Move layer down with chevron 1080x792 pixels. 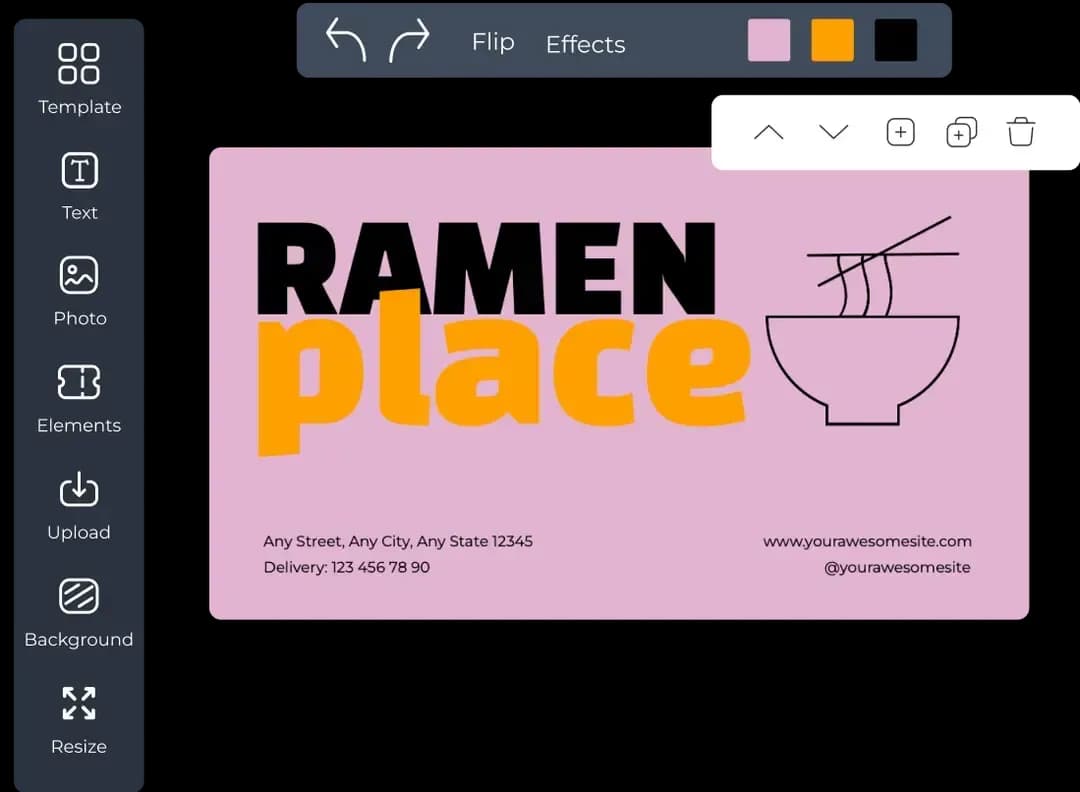[833, 132]
